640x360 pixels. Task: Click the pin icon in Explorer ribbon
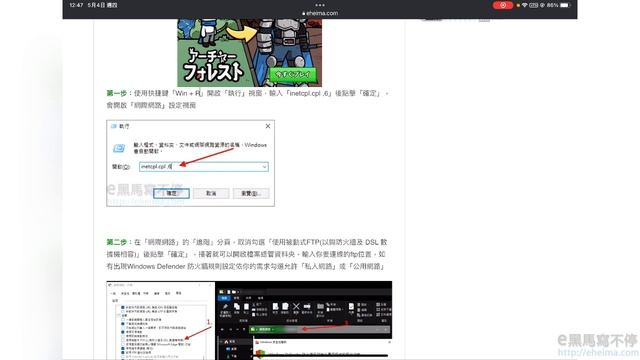[225, 307]
